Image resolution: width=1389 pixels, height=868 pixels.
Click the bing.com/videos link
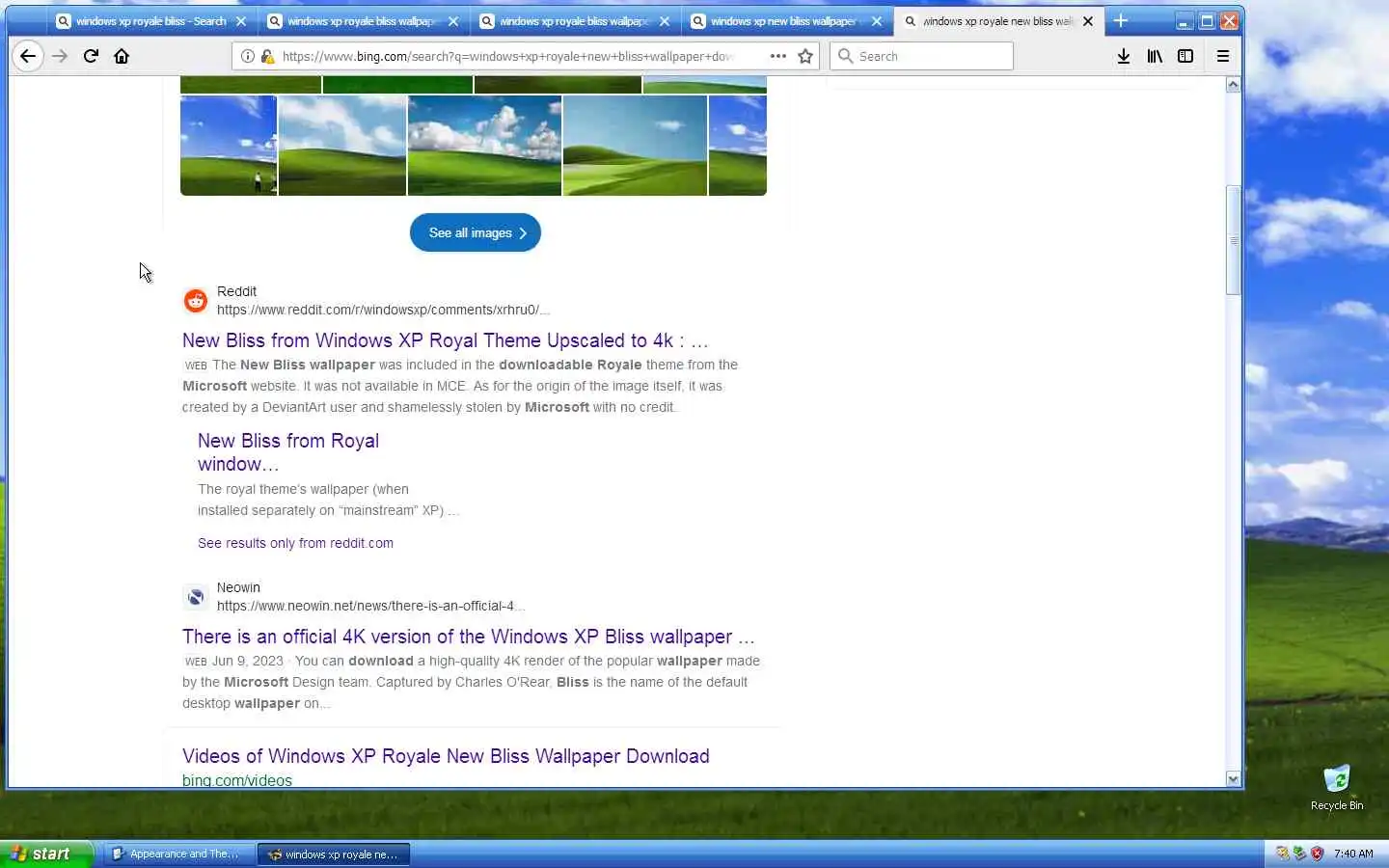tap(237, 780)
